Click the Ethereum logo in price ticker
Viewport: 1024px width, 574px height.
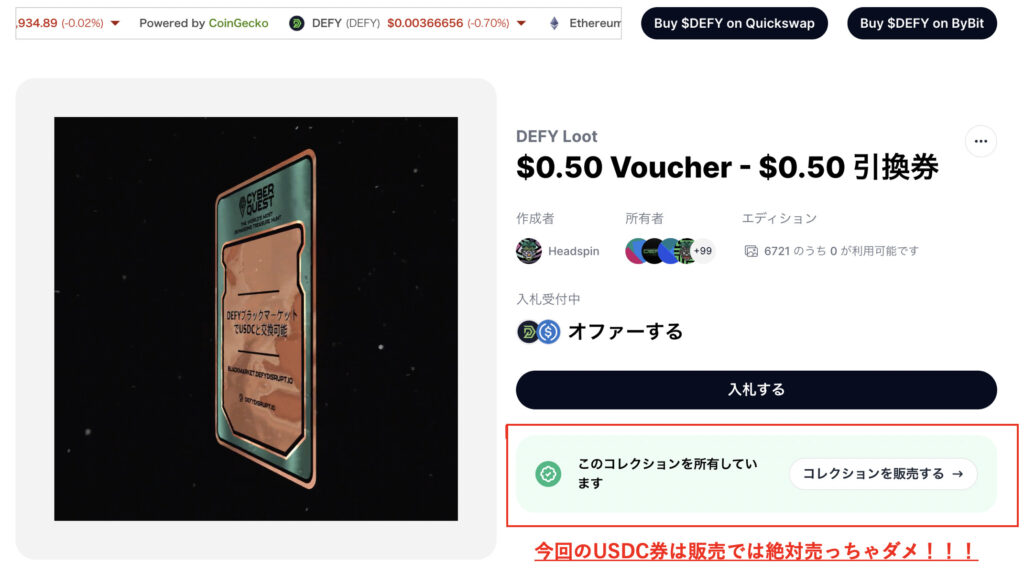[554, 24]
